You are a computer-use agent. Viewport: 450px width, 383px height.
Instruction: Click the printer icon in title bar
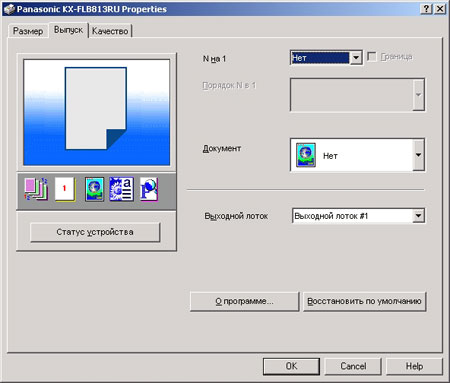click(9, 9)
